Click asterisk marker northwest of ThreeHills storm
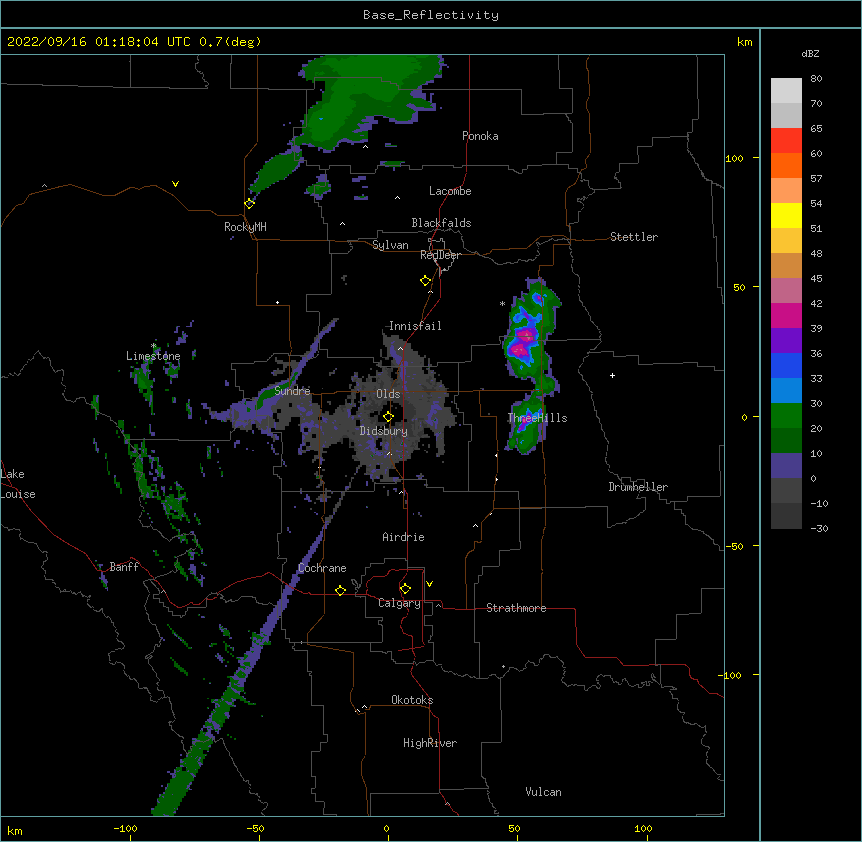 [x=502, y=303]
